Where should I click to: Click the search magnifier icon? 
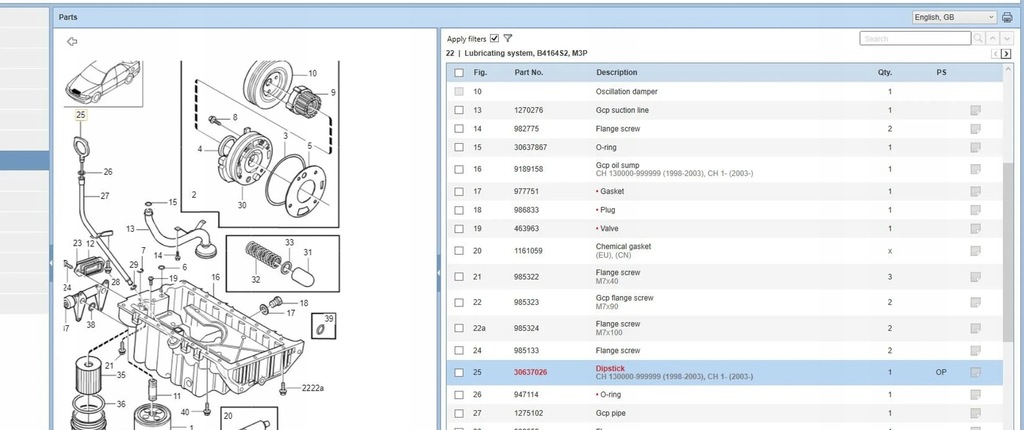click(978, 39)
